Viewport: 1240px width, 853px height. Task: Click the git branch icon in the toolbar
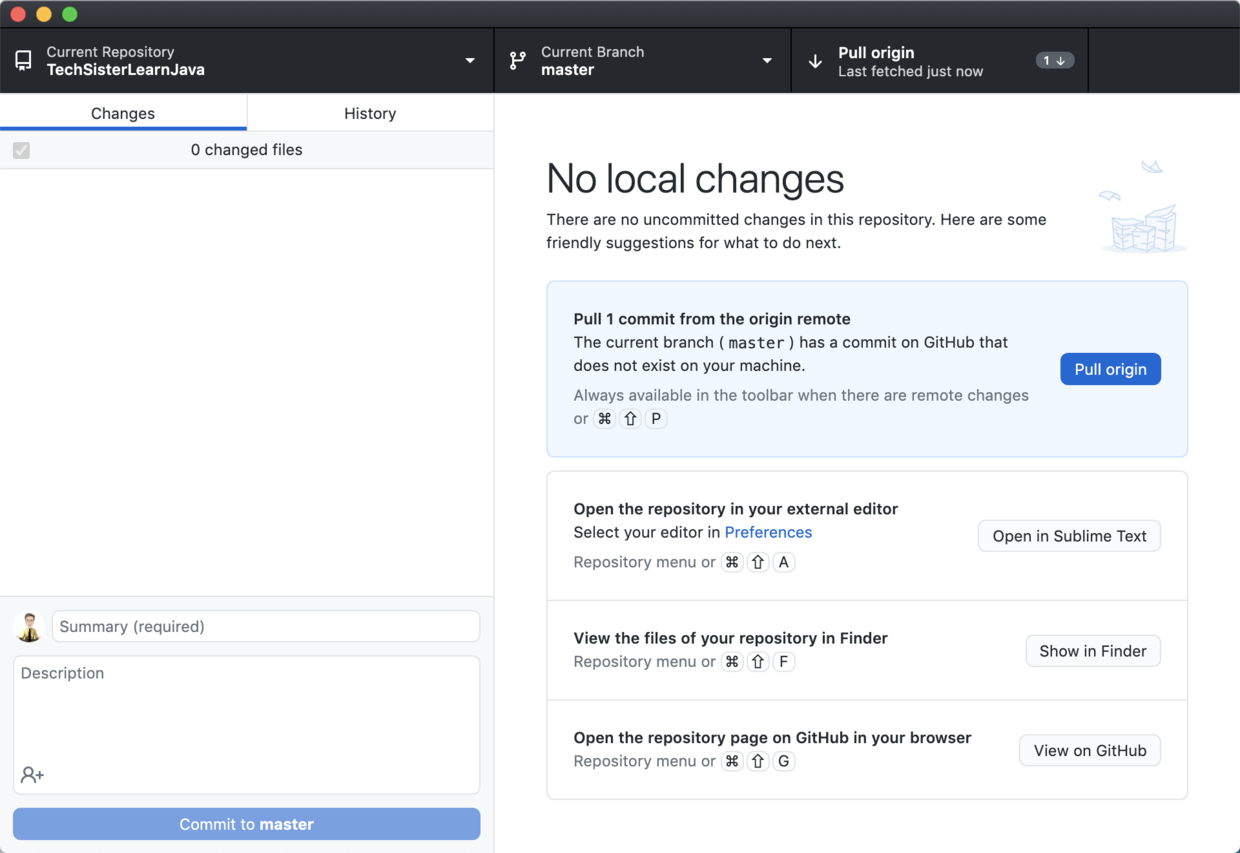pos(517,61)
